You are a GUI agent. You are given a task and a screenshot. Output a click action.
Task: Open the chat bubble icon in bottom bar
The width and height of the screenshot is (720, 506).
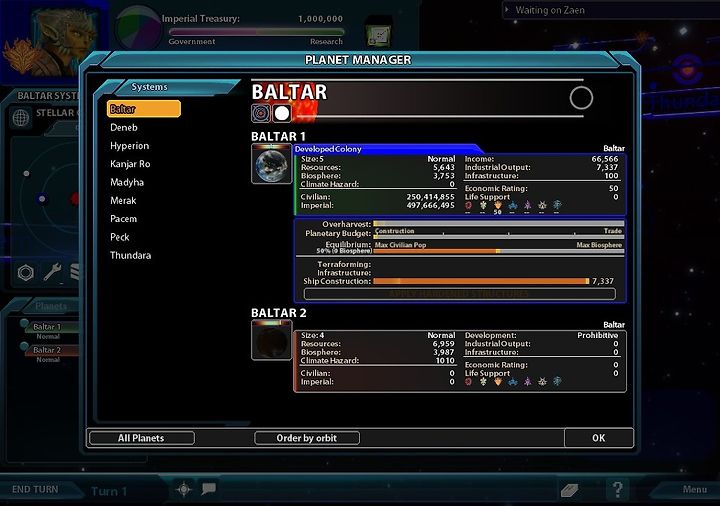pos(208,489)
